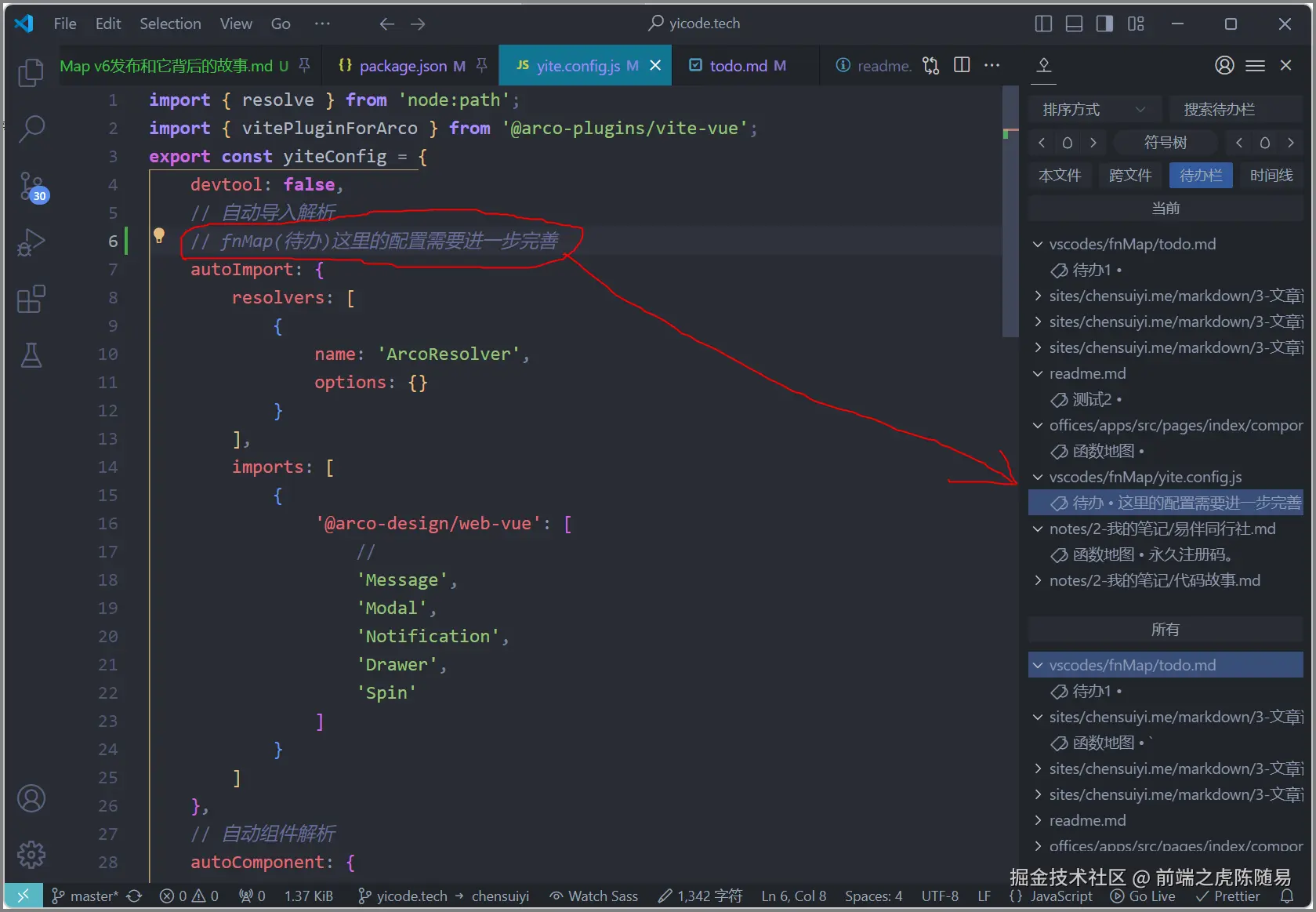1316x912 pixels.
Task: Switch to the 时间线 view
Action: click(1271, 175)
